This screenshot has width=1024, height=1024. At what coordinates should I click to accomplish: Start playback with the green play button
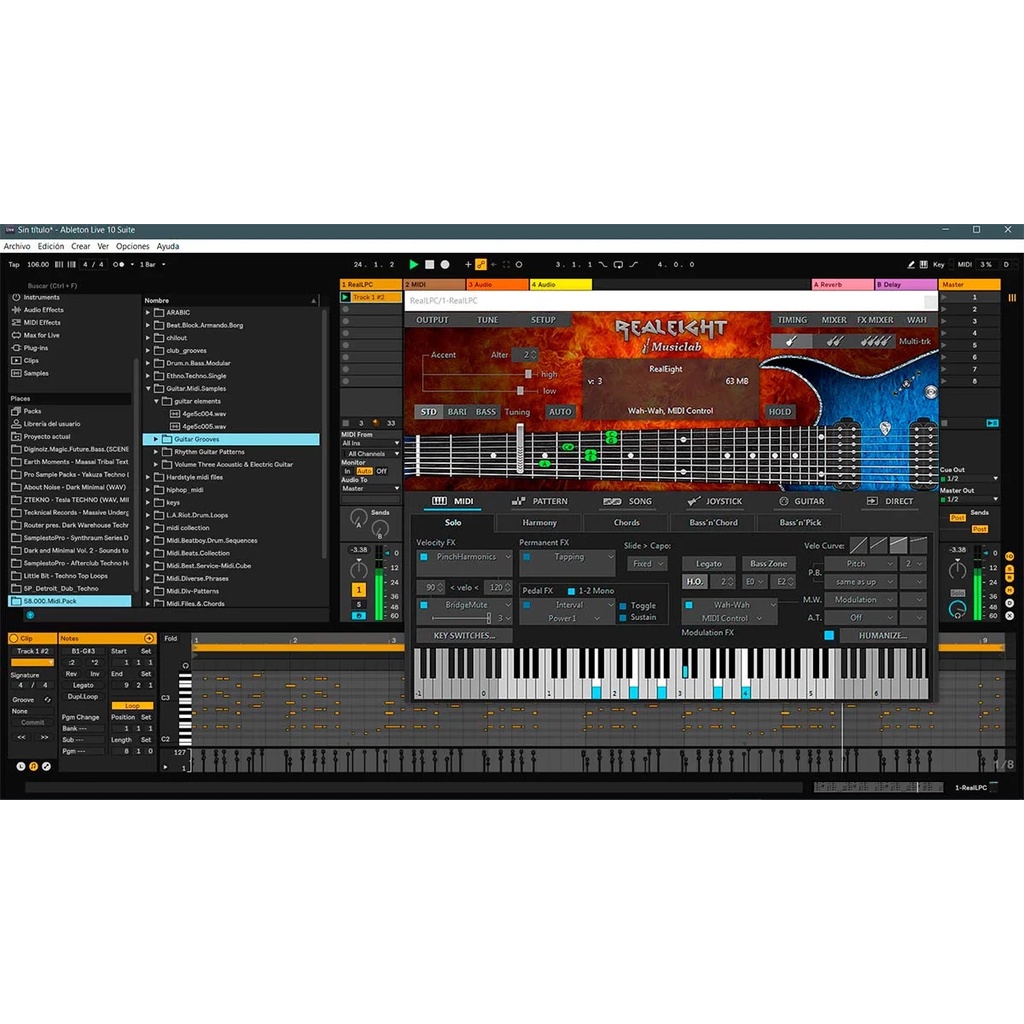coord(413,264)
